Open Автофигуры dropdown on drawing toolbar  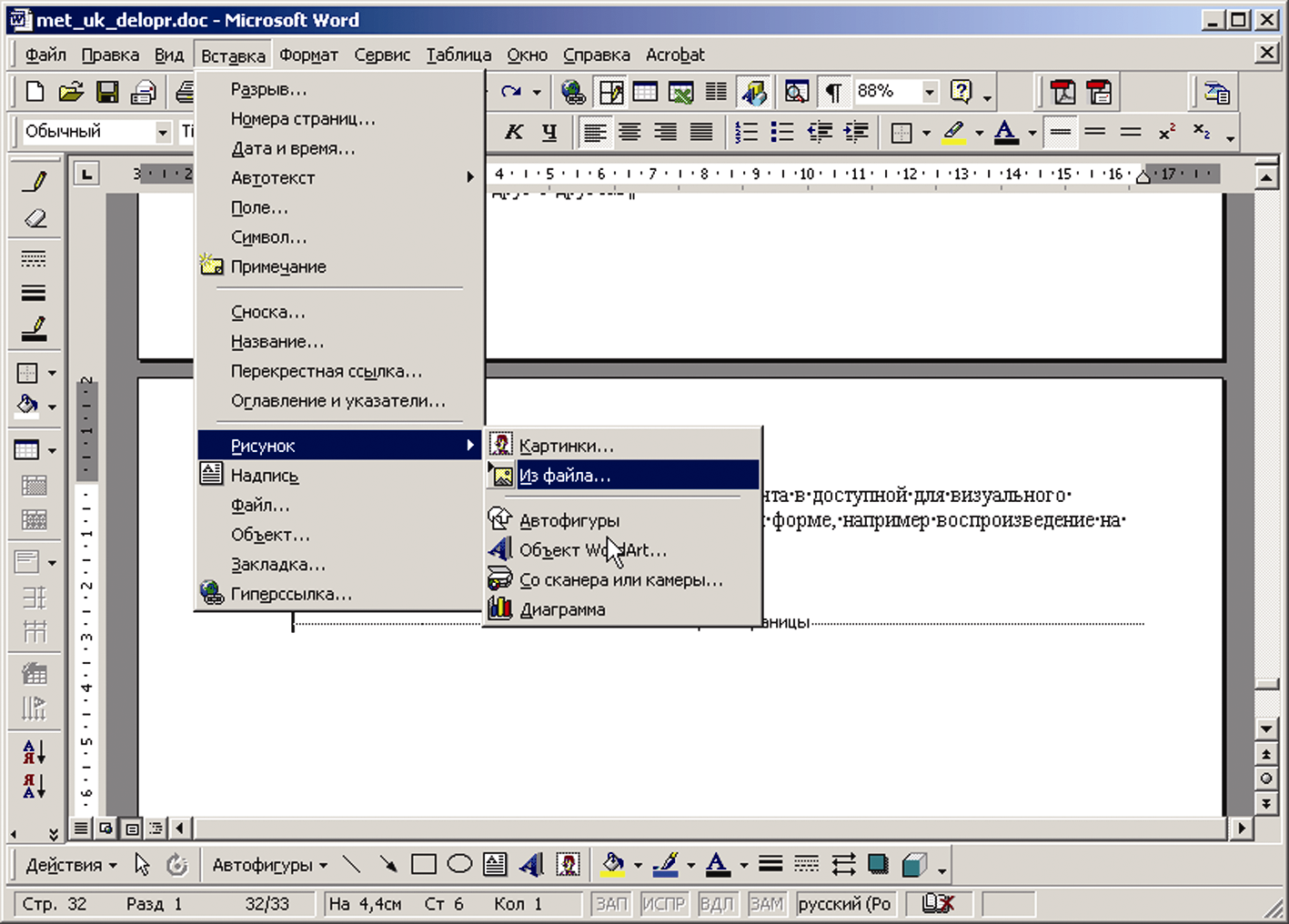[269, 865]
